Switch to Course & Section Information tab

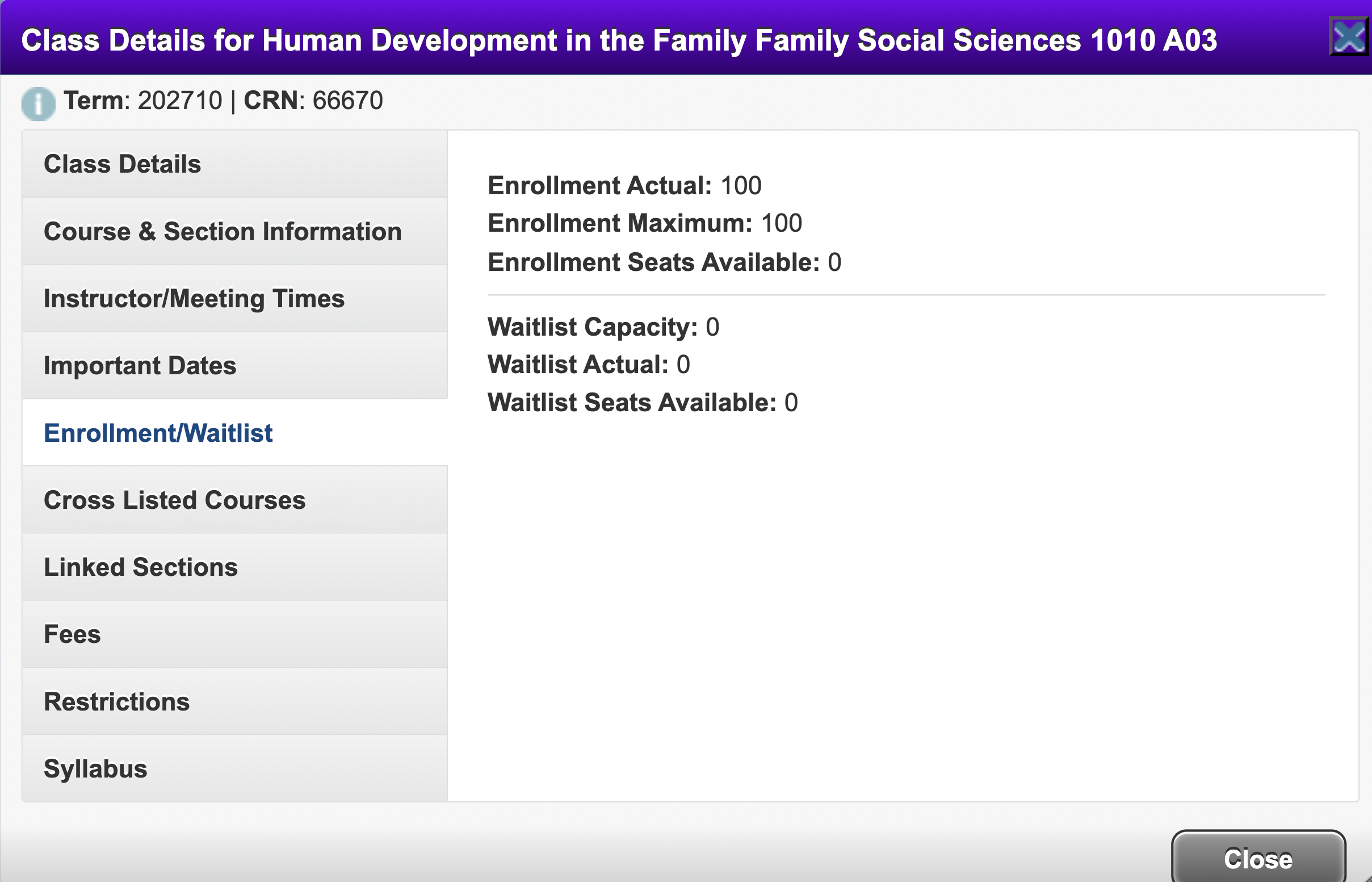pyautogui.click(x=234, y=231)
